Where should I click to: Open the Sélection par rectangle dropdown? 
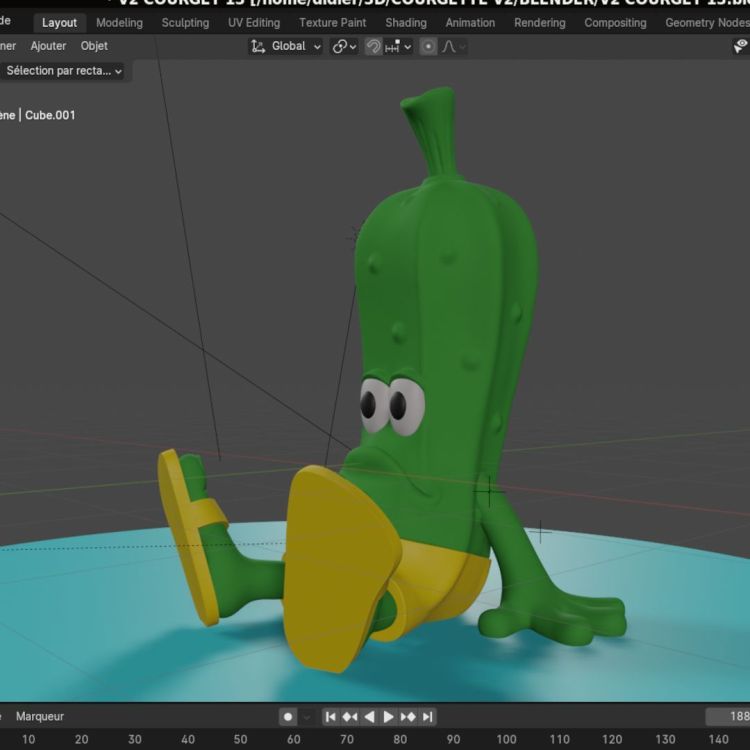tap(64, 71)
